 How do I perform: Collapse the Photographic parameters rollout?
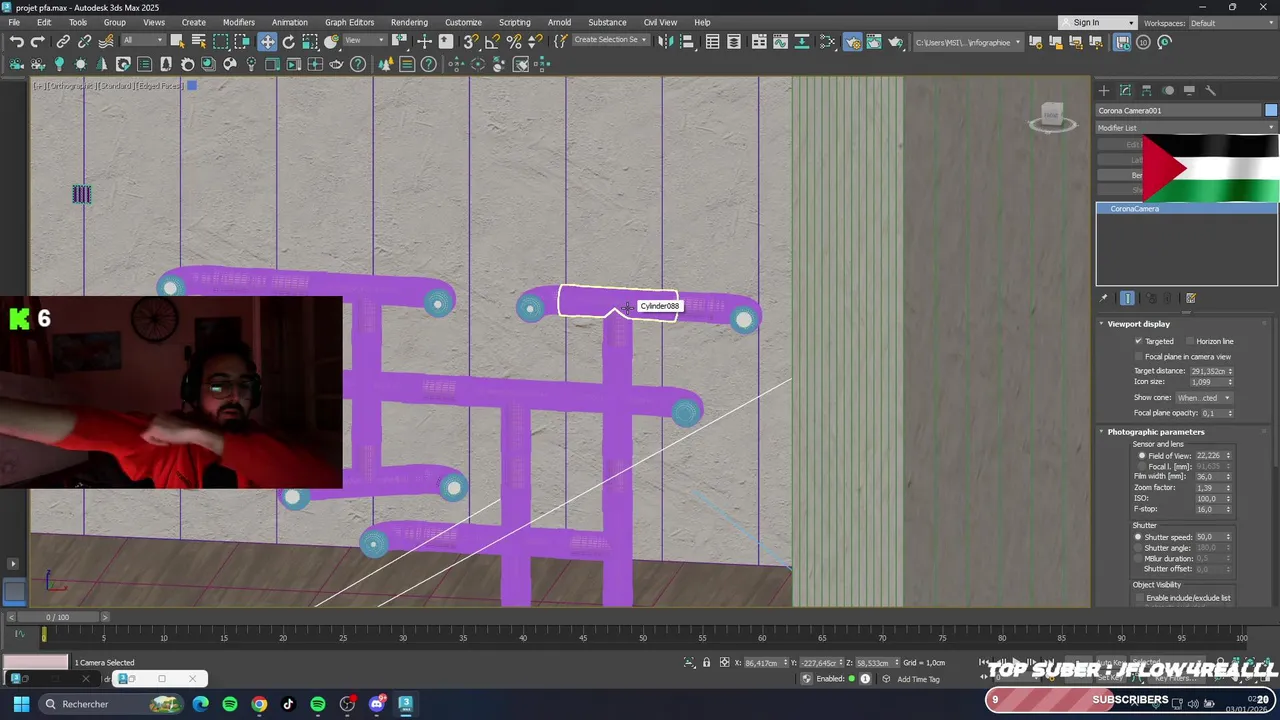point(1155,432)
